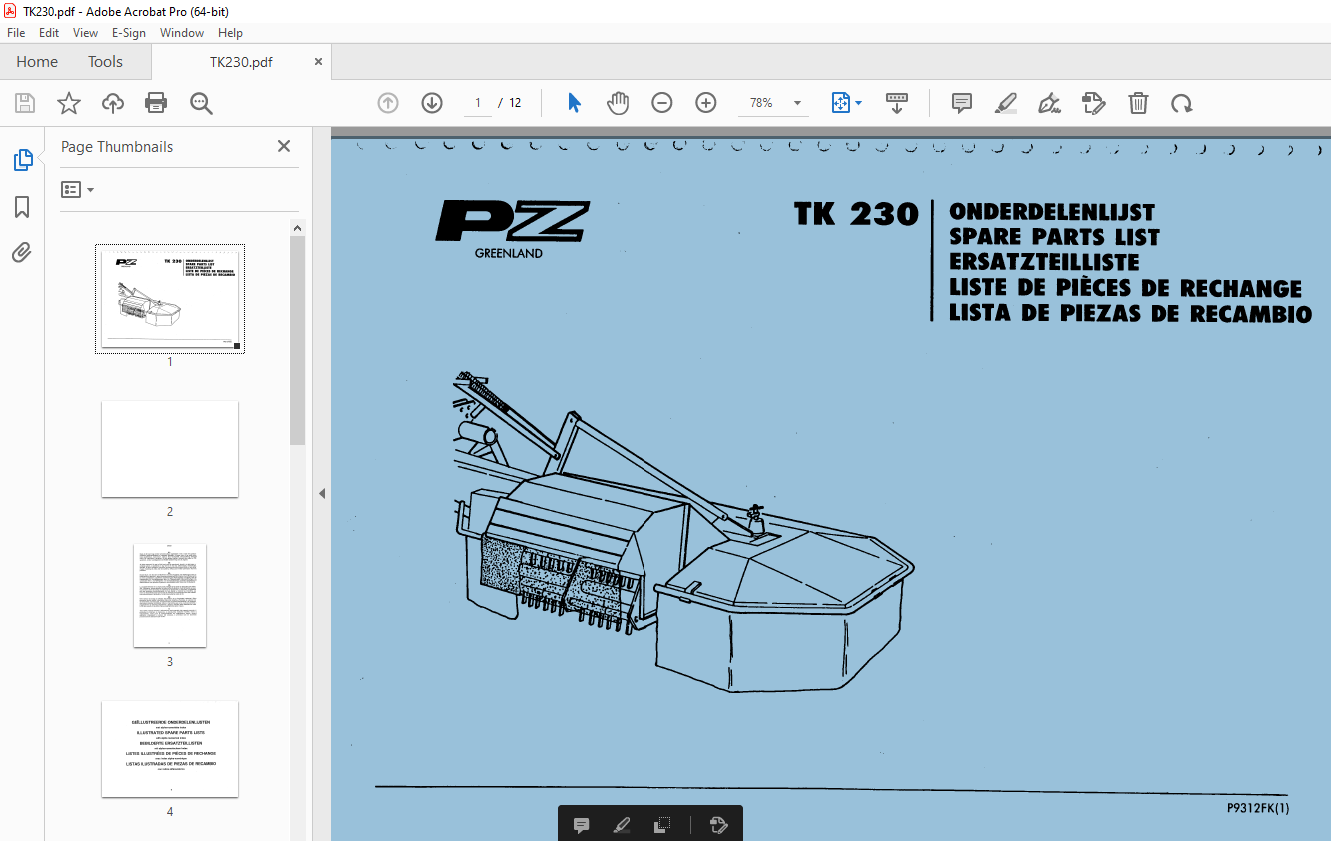Open the Page Thumbnails panel icon
The width and height of the screenshot is (1331, 841).
[x=22, y=160]
